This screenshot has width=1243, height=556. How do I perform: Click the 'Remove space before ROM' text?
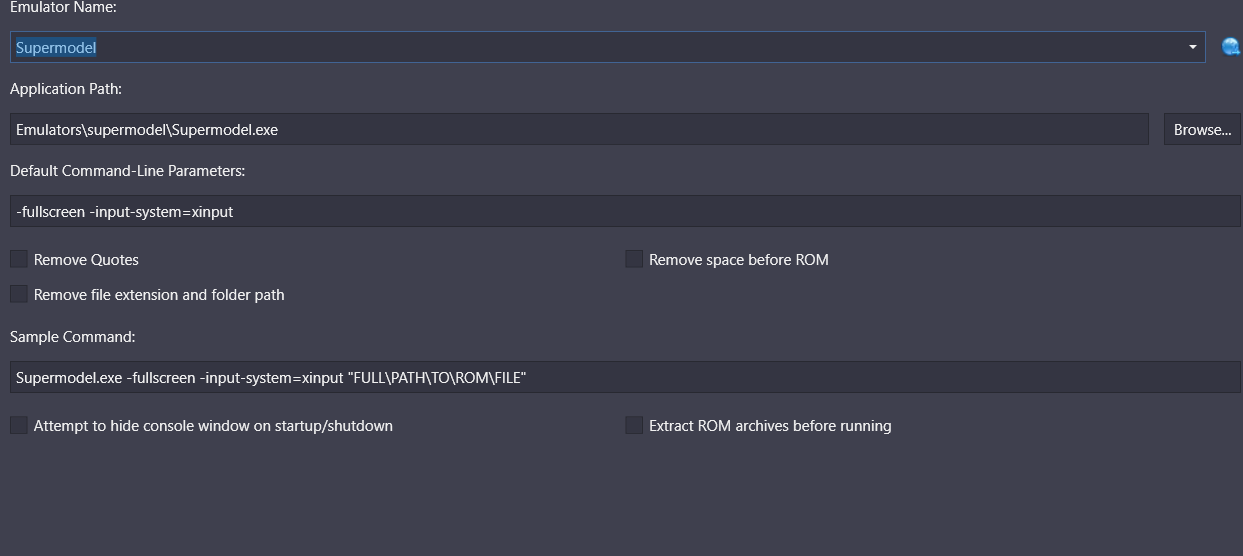(739, 259)
